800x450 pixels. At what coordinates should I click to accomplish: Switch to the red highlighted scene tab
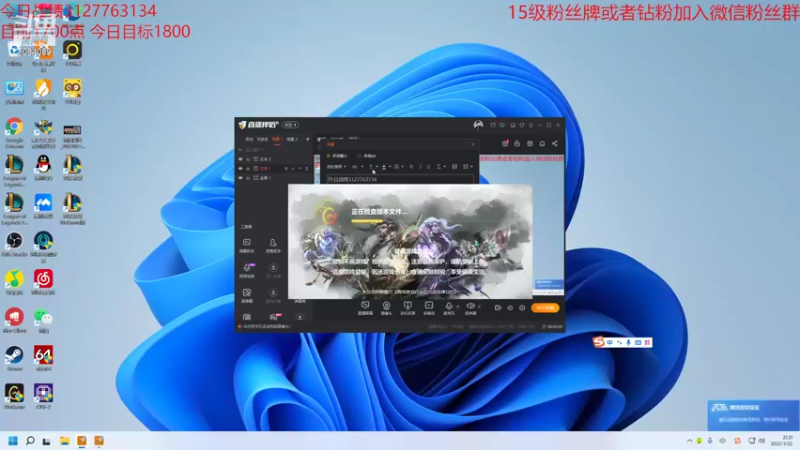[277, 139]
